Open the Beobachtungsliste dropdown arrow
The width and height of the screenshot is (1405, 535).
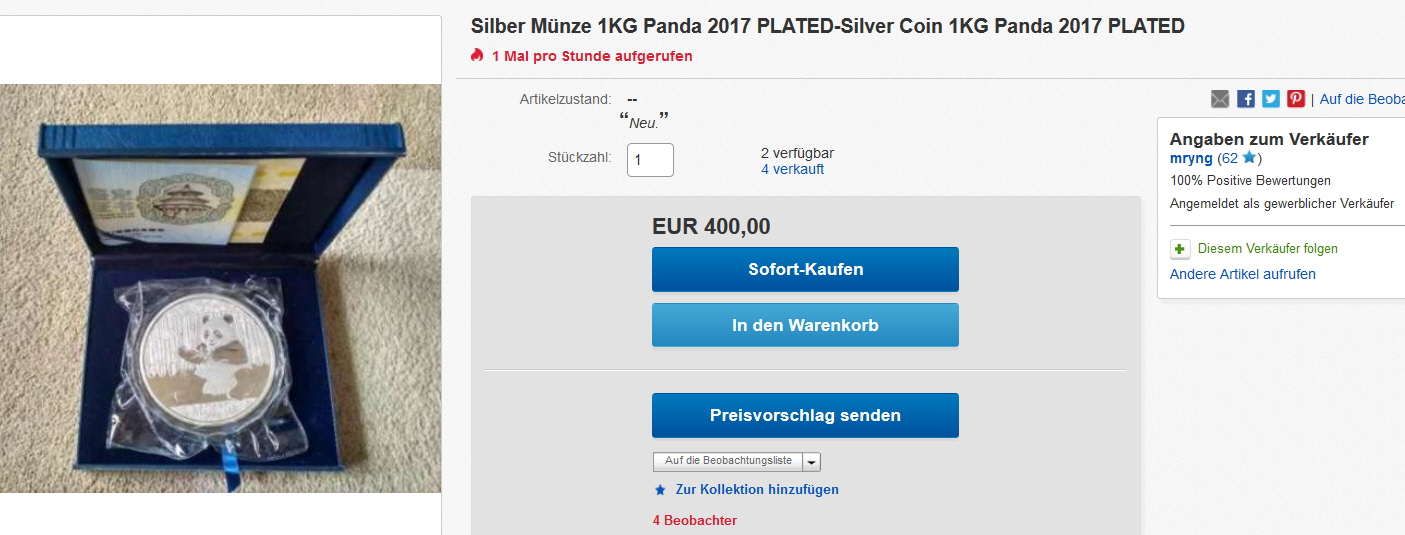[x=811, y=461]
